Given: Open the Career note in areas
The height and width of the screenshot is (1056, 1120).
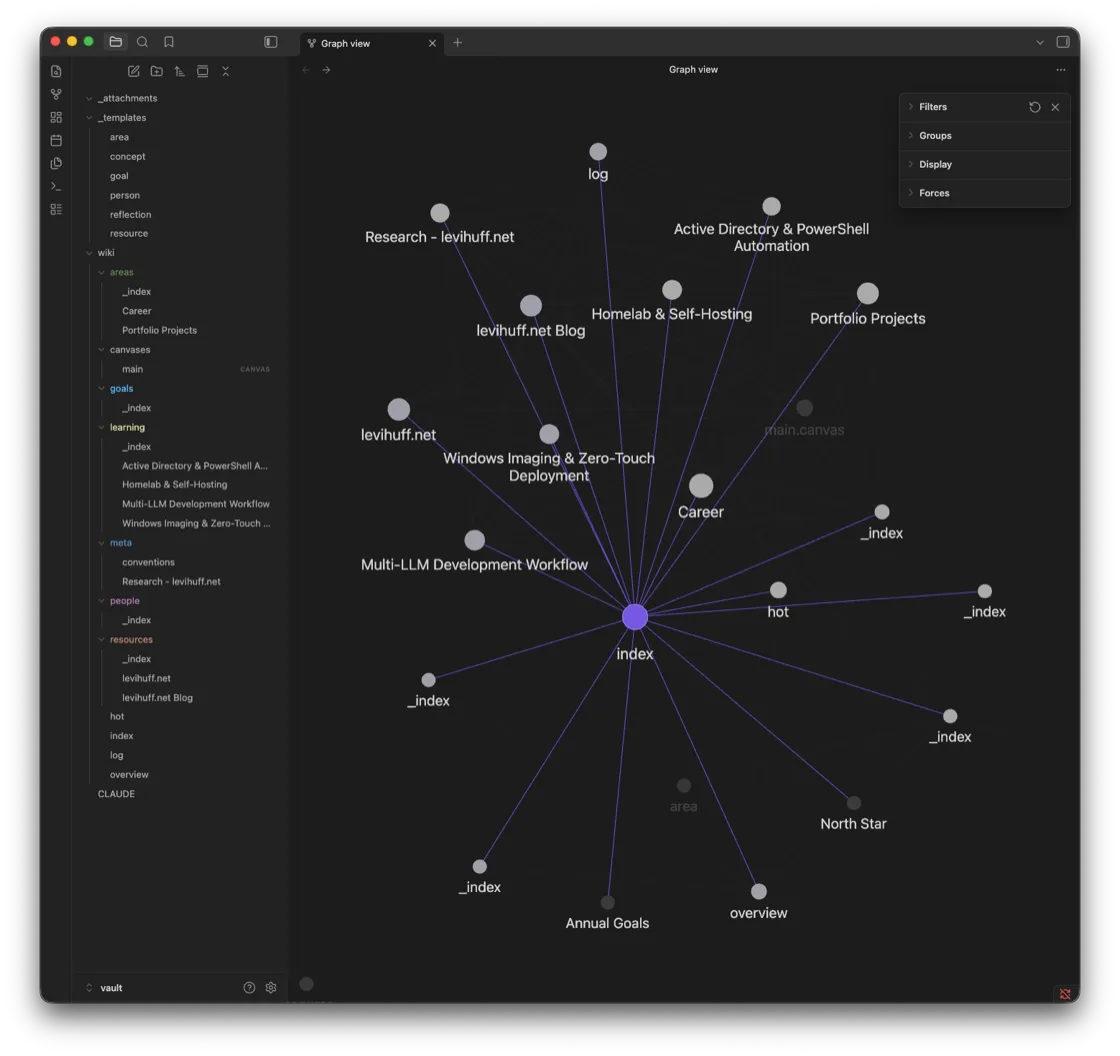Looking at the screenshot, I should click(136, 311).
